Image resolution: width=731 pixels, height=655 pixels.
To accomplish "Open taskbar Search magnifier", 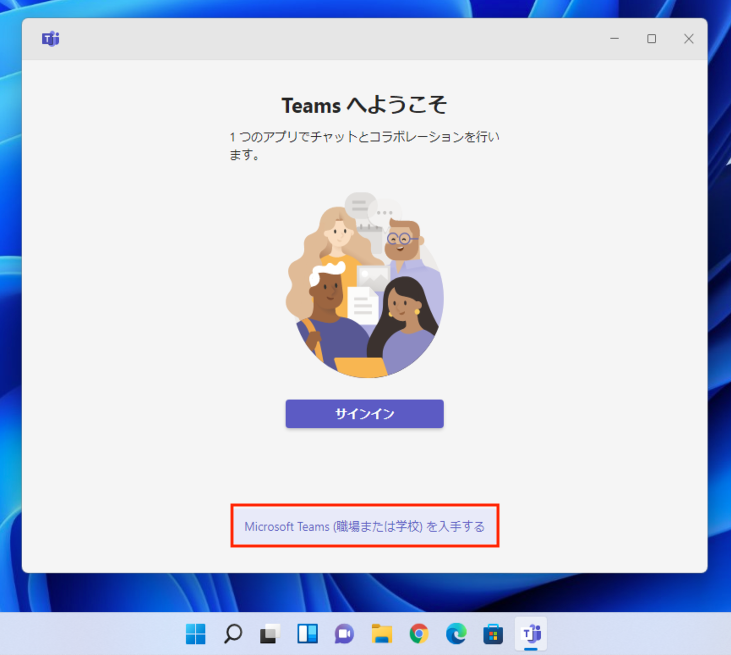I will click(x=233, y=634).
